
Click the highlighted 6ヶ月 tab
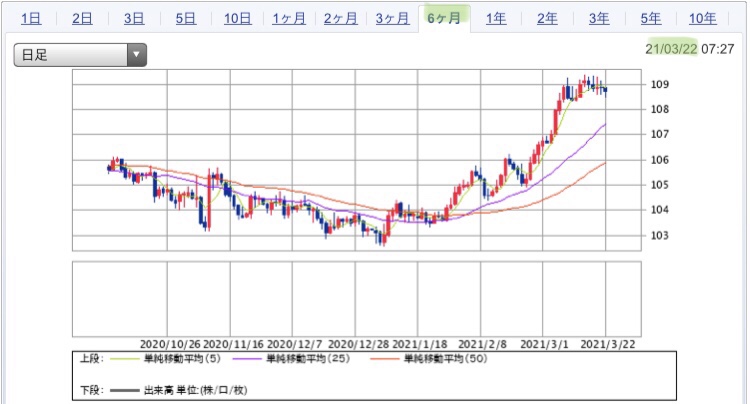(x=443, y=18)
